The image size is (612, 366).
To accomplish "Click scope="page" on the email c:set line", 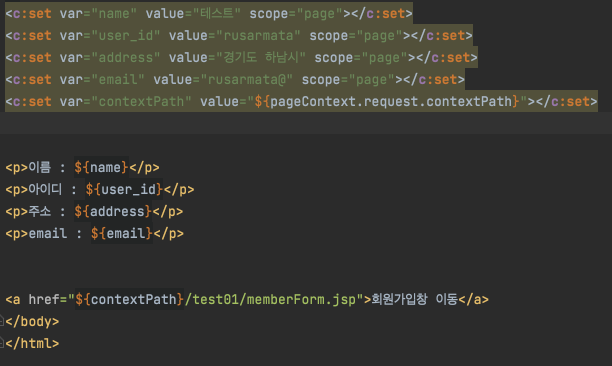I will [348, 80].
